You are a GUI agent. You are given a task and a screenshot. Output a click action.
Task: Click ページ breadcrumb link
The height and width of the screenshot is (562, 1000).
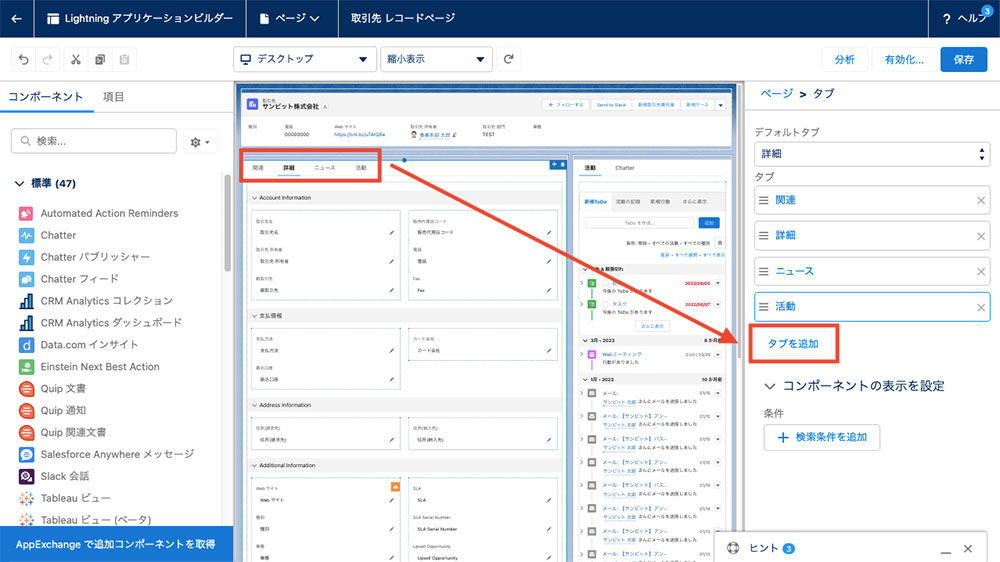(776, 94)
